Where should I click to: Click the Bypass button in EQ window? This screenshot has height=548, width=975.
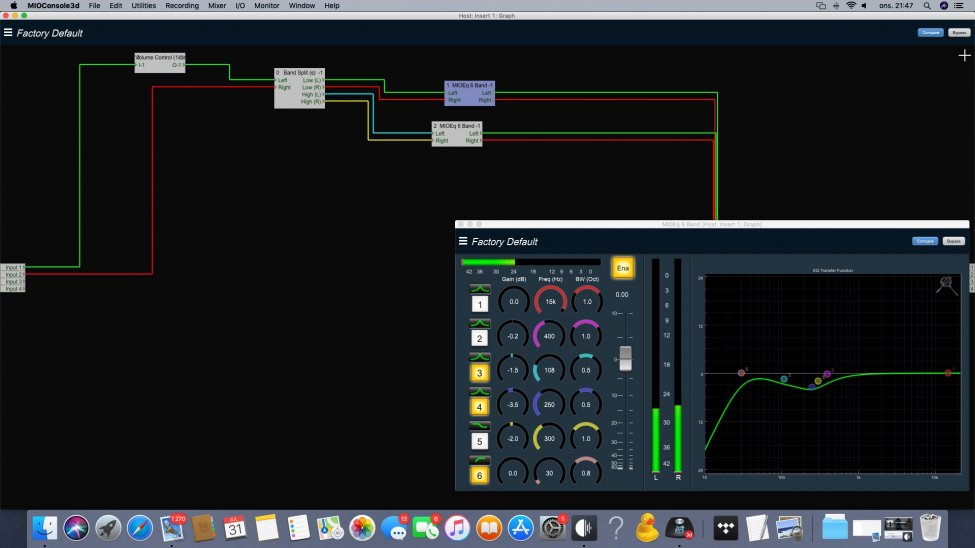954,241
